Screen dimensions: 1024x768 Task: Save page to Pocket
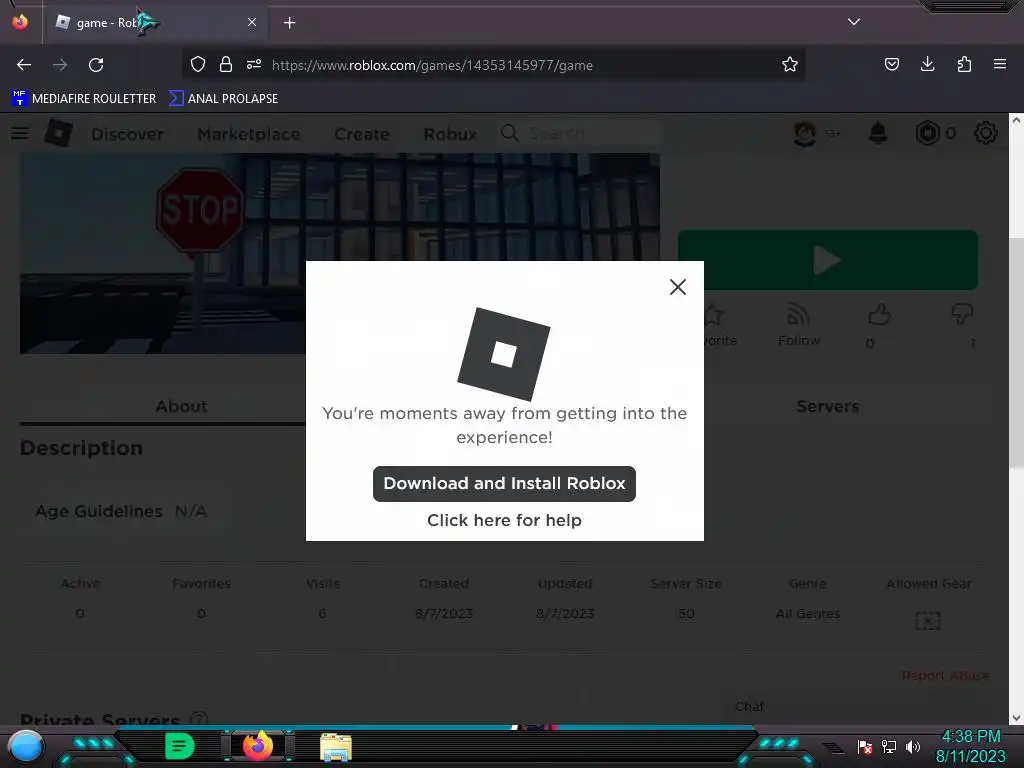click(892, 64)
